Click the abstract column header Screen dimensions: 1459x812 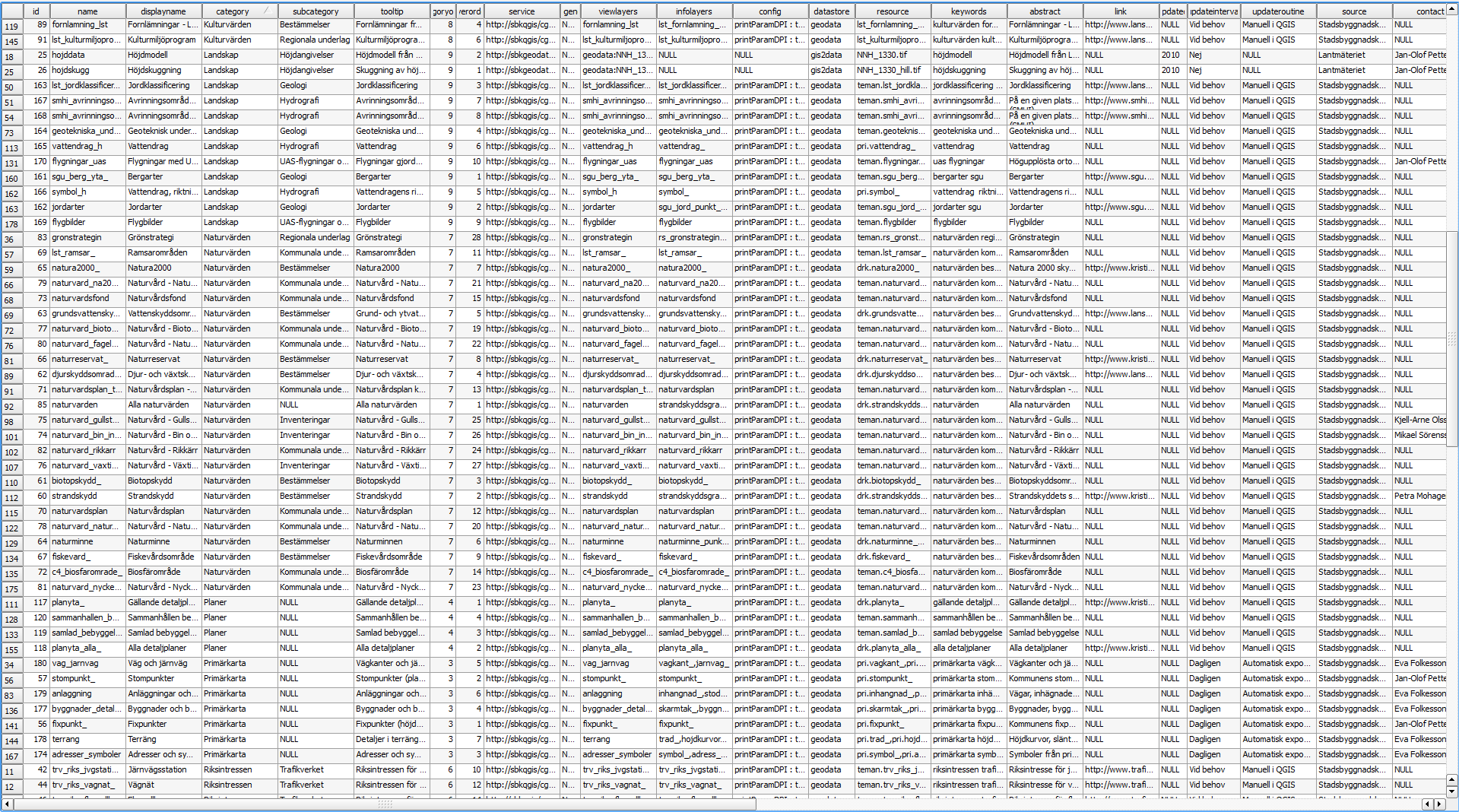tap(1045, 11)
